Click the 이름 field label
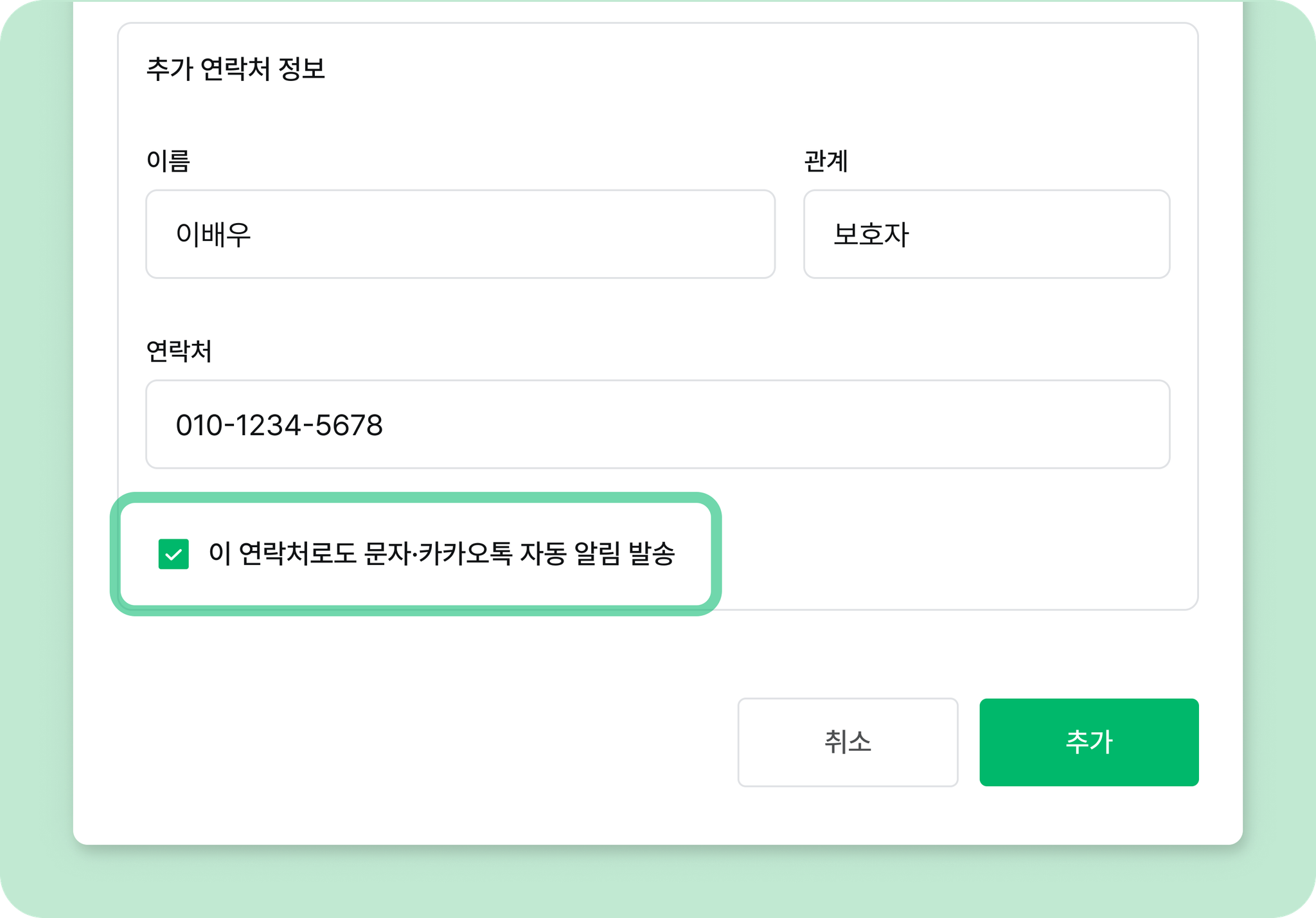The height and width of the screenshot is (918, 1316). (168, 160)
